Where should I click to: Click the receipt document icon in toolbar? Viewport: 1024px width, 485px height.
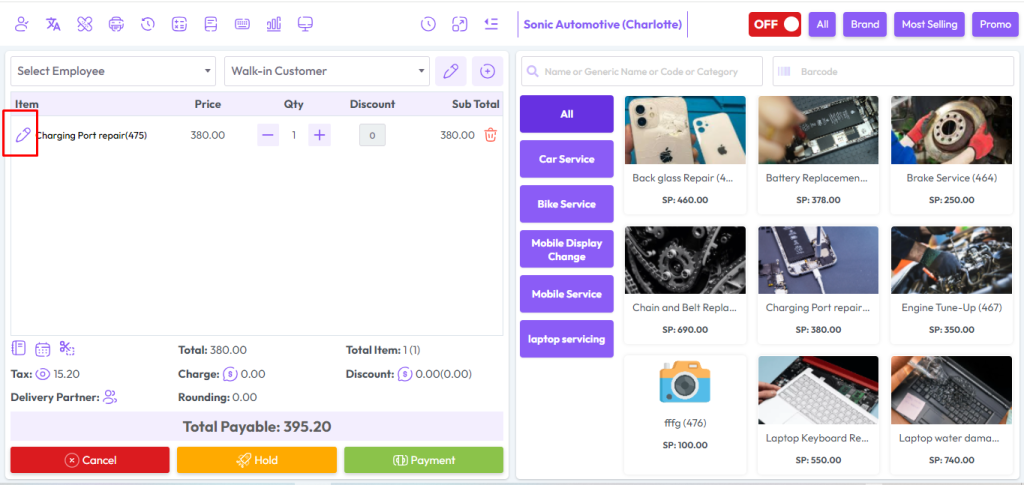210,25
